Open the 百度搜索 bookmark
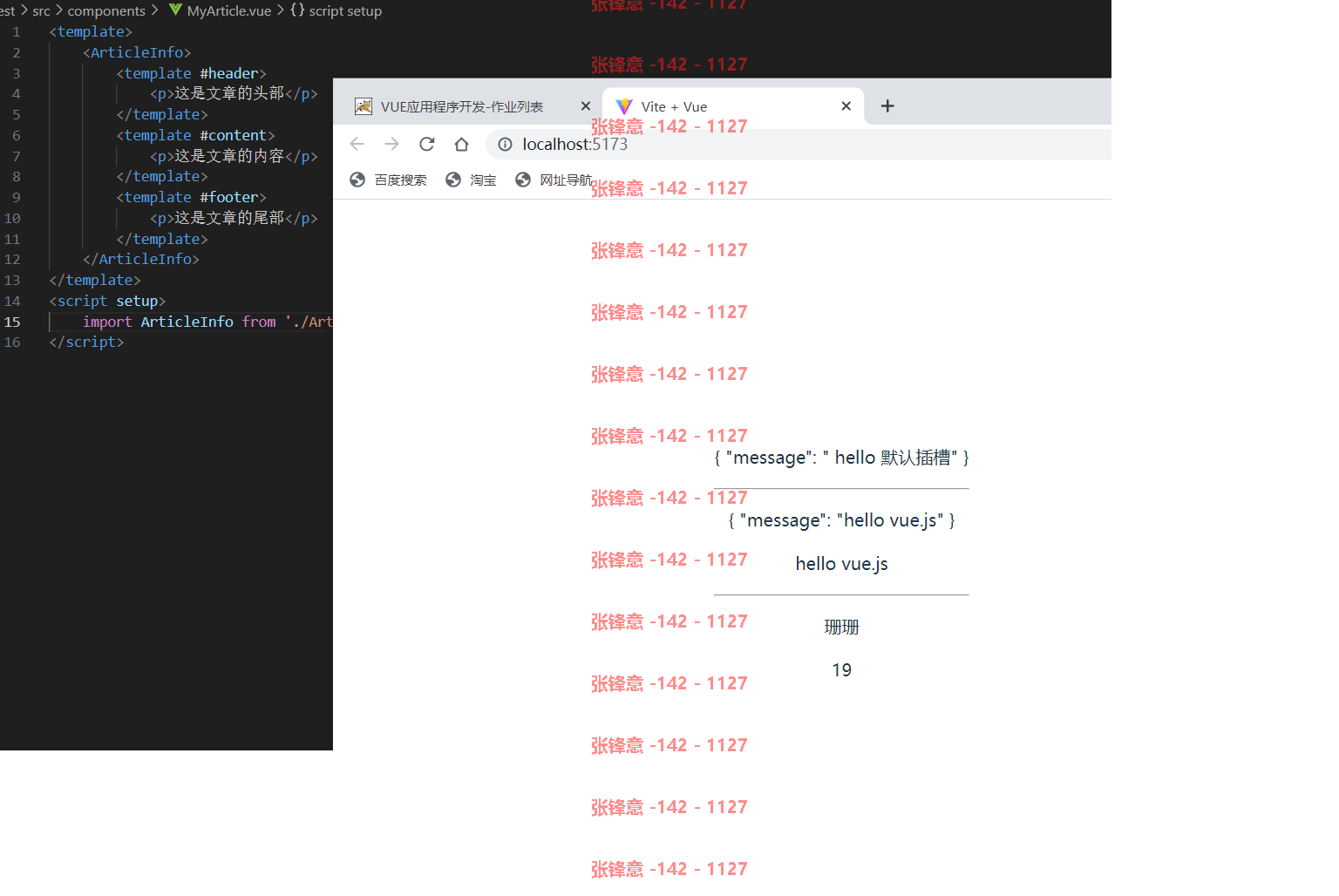 tap(389, 180)
